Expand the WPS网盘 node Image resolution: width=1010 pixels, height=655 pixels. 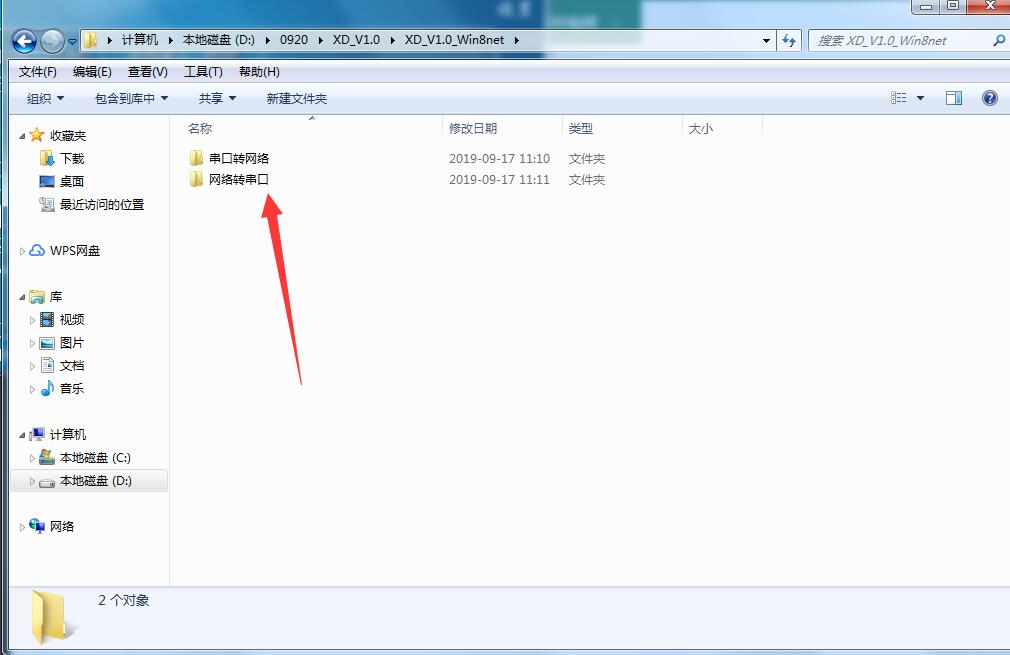(x=22, y=251)
